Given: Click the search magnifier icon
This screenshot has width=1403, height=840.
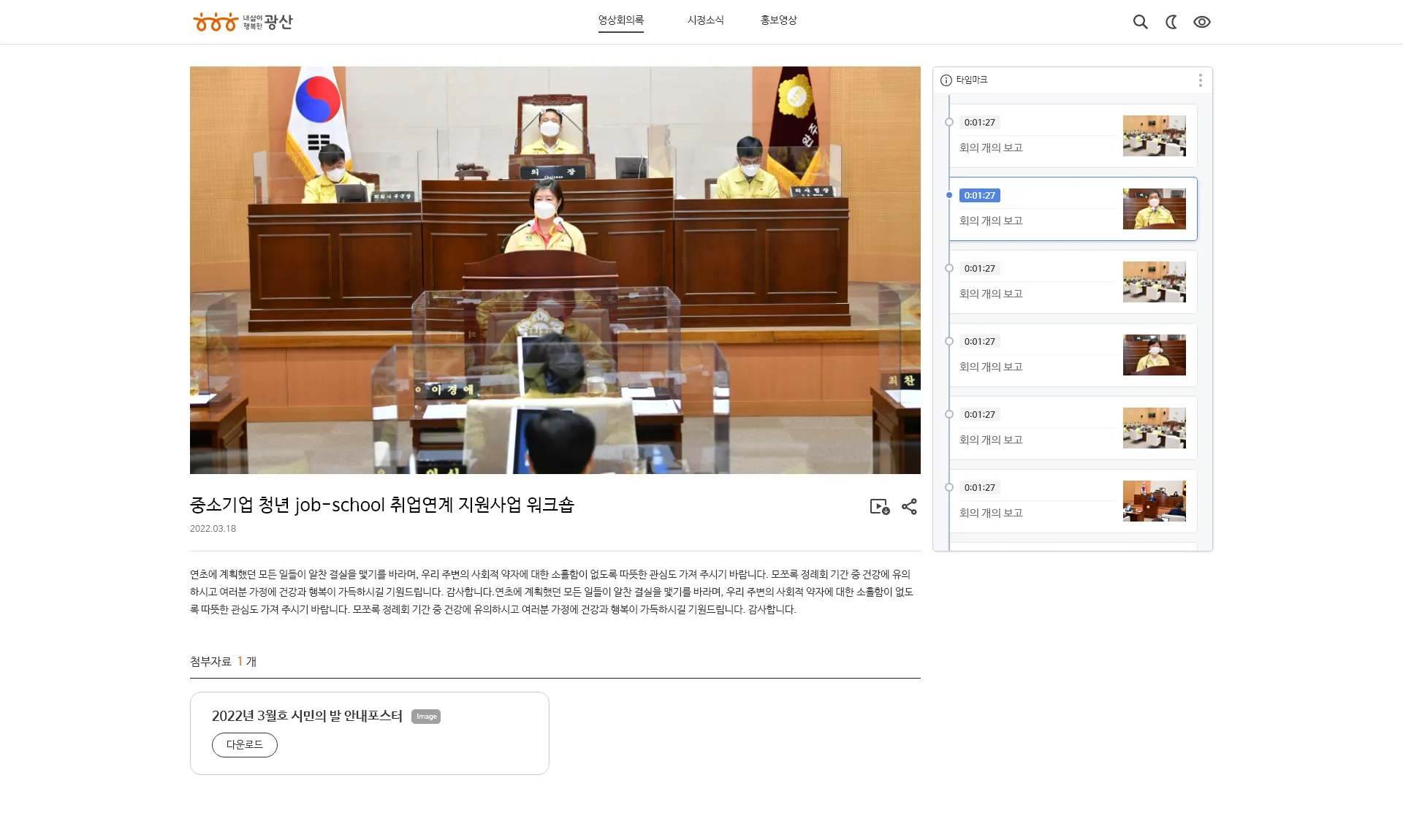Looking at the screenshot, I should click(x=1140, y=22).
